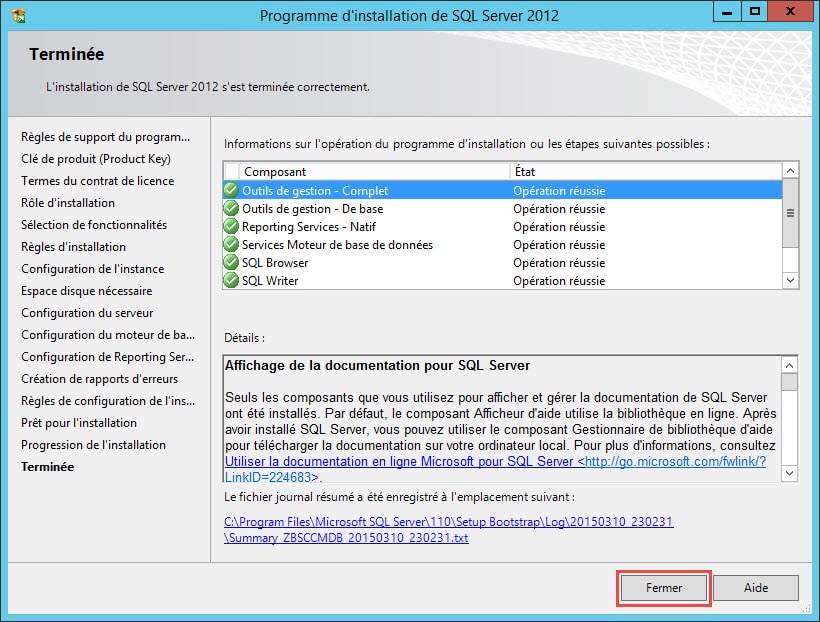This screenshot has height=622, width=820.
Task: Click step 'Configuration de Reporting Ser...'
Action: click(108, 357)
